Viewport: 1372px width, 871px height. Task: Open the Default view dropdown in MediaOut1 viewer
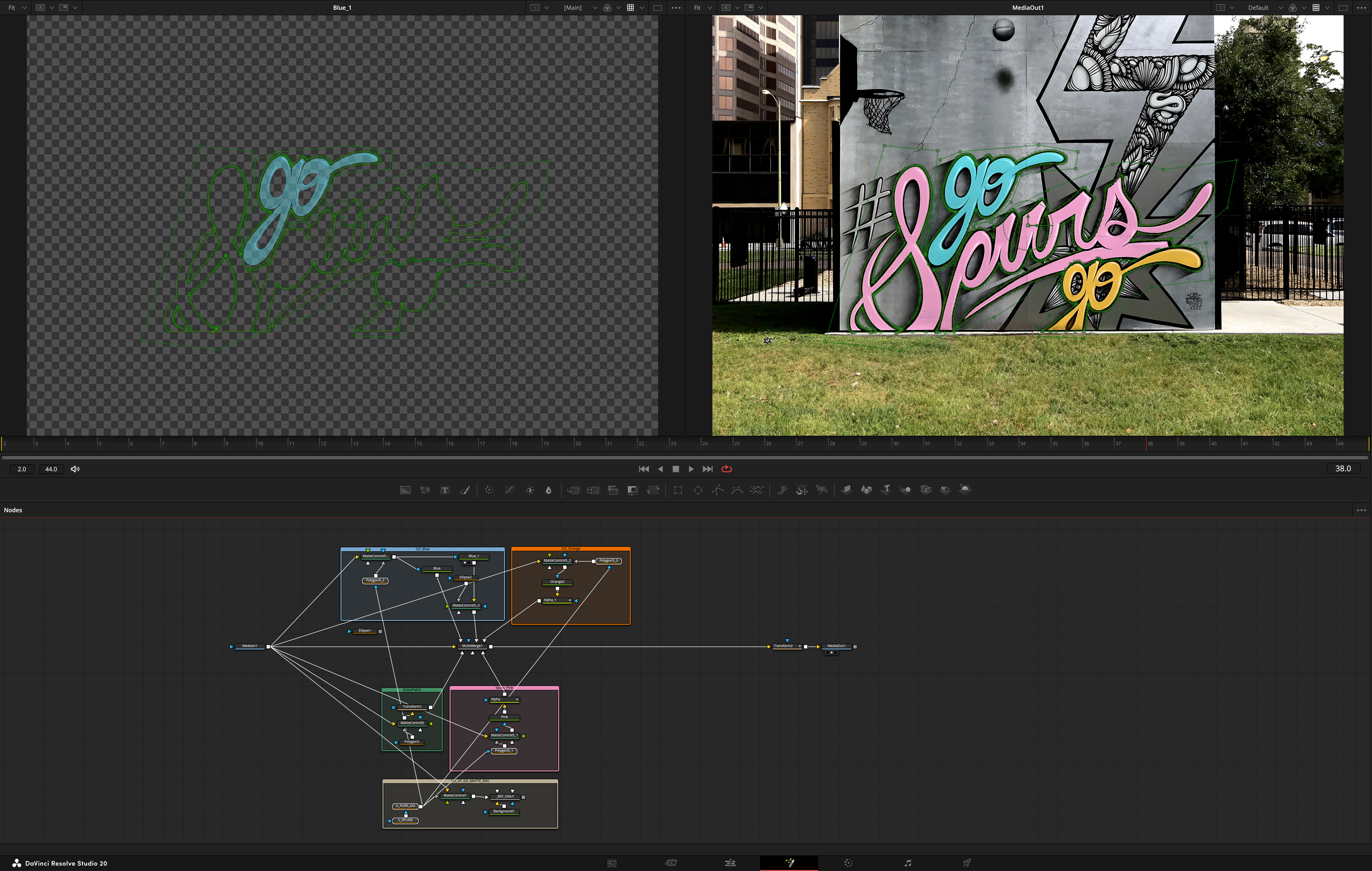[1265, 7]
